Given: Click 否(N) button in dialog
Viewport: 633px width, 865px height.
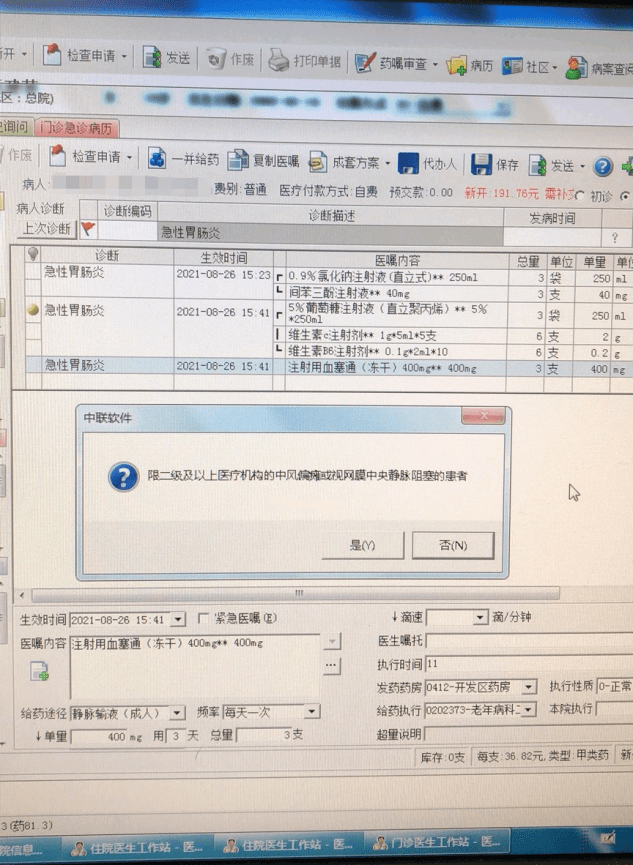Looking at the screenshot, I should 453,545.
